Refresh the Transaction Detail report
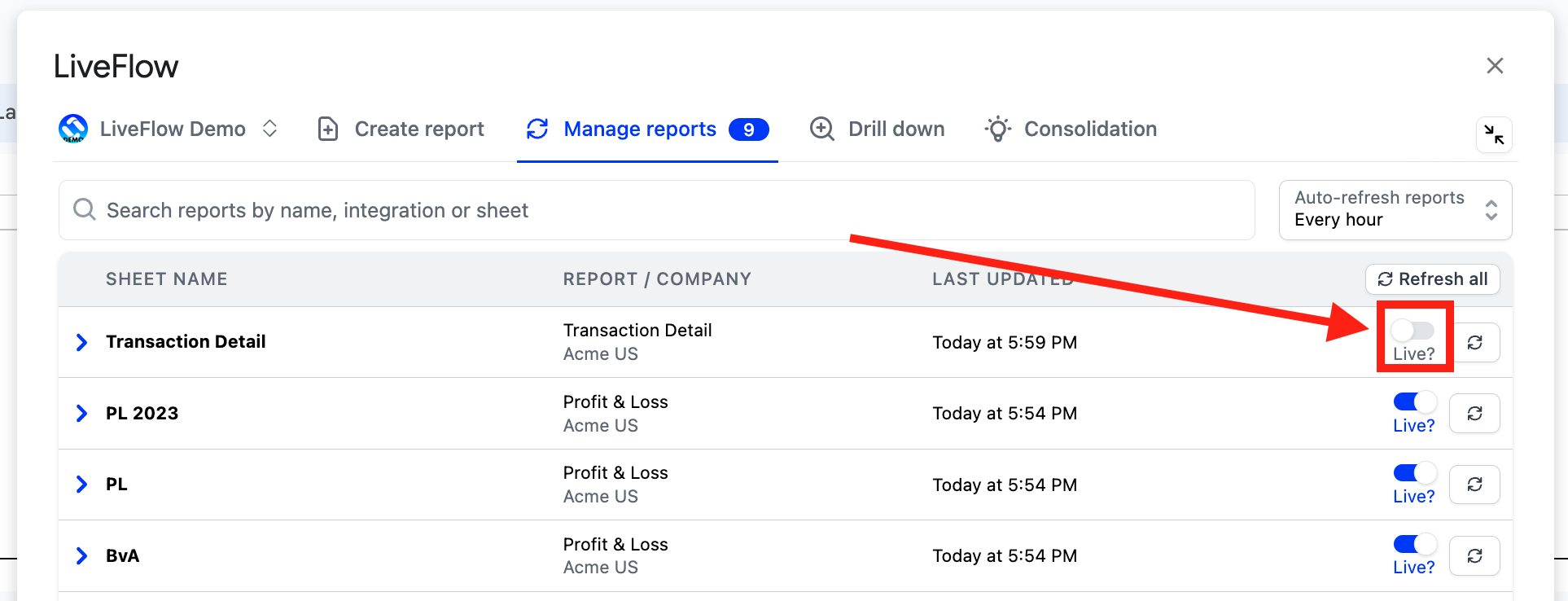Viewport: 1568px width, 601px height. [x=1475, y=343]
